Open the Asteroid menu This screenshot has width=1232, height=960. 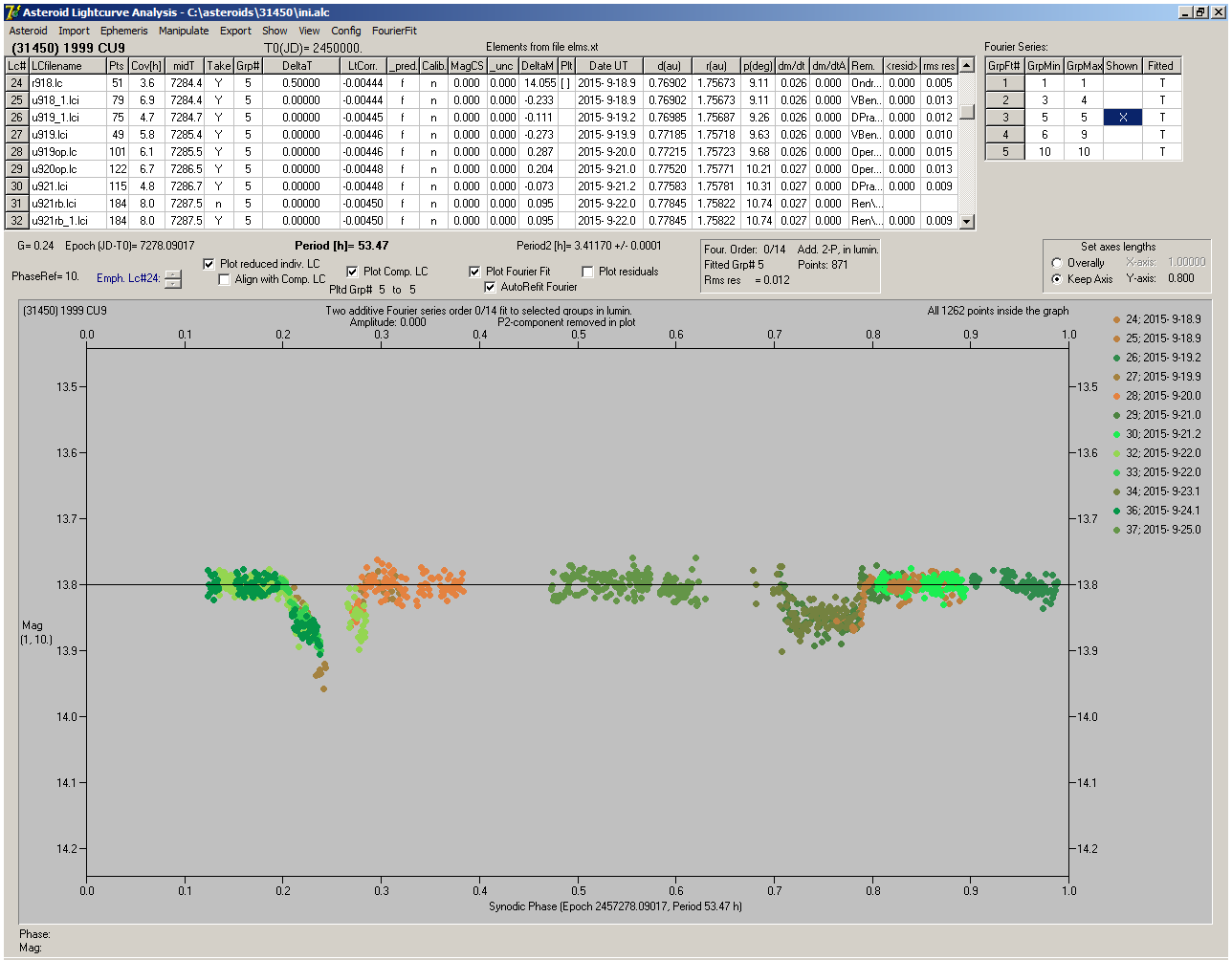pyautogui.click(x=28, y=31)
